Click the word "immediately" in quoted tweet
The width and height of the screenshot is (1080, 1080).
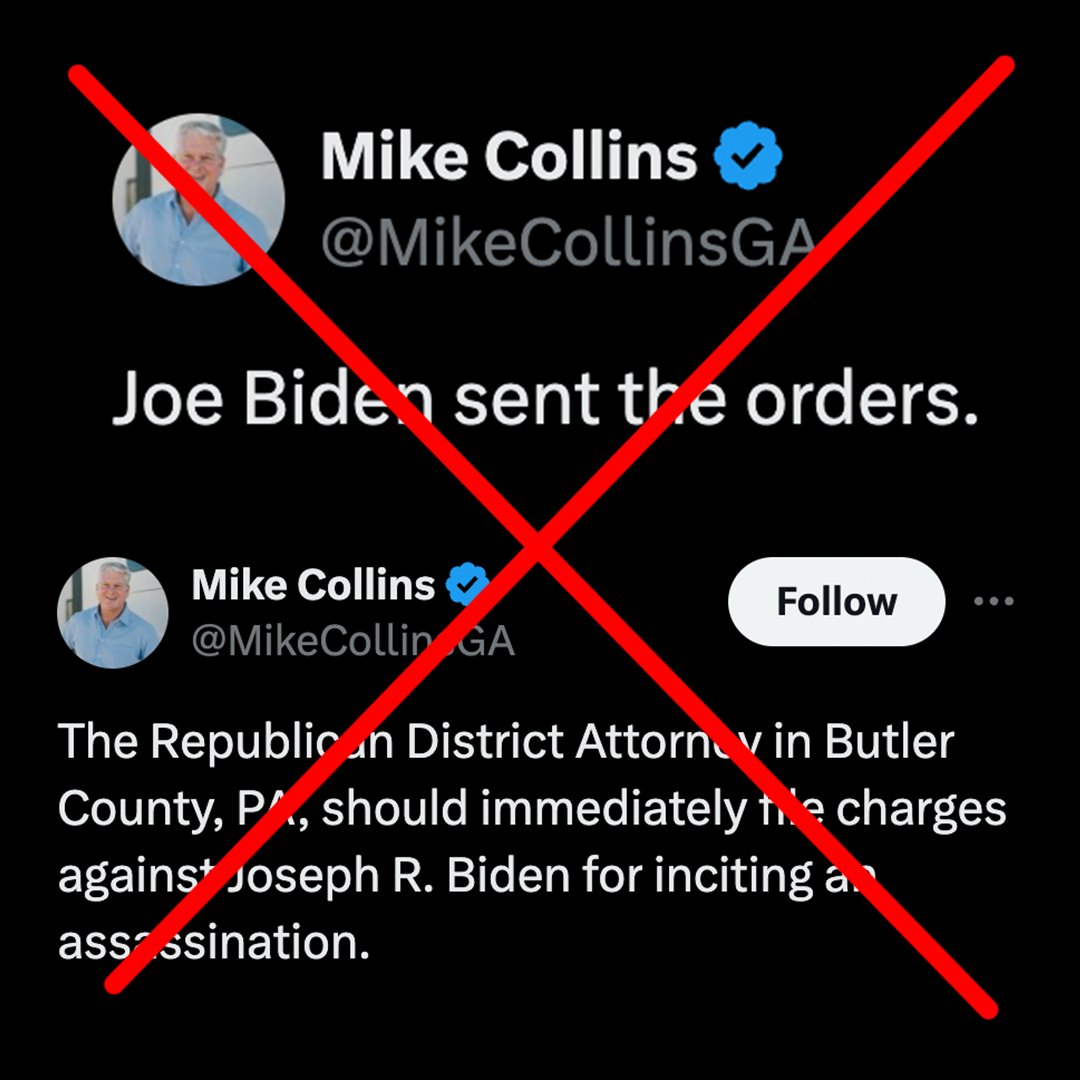[614, 809]
